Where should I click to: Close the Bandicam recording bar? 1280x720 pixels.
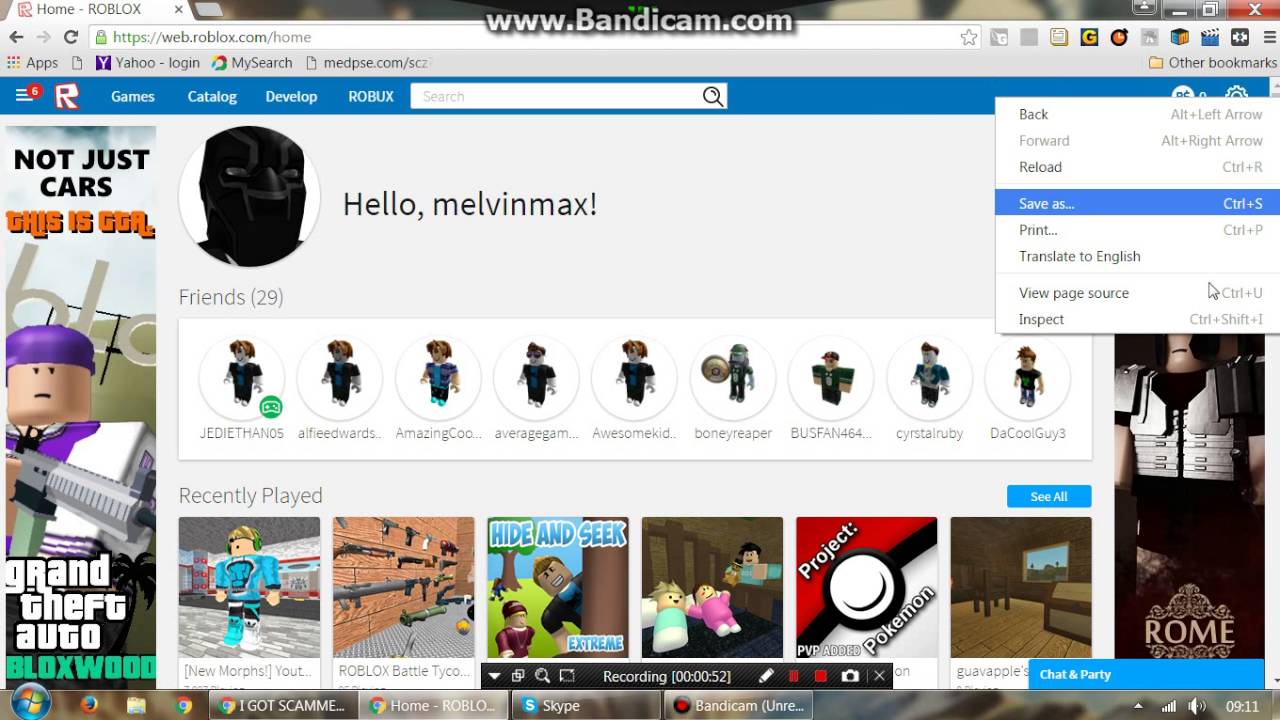coord(879,676)
